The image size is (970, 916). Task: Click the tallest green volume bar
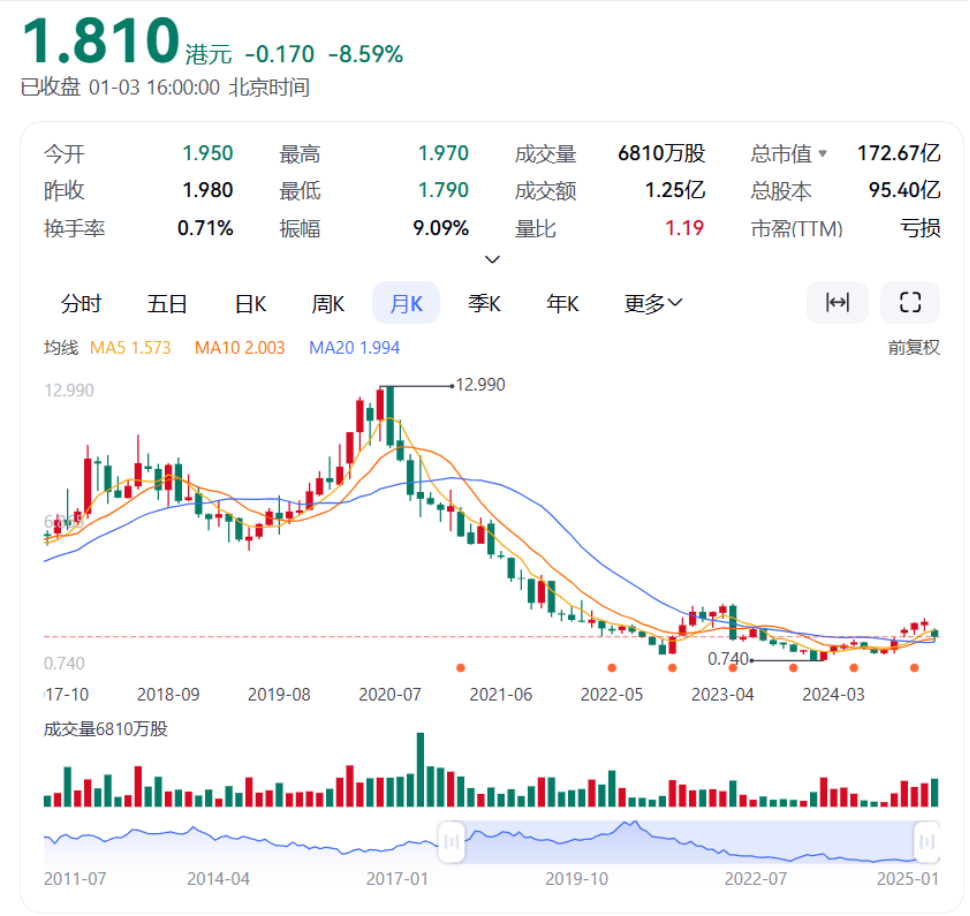[x=419, y=770]
